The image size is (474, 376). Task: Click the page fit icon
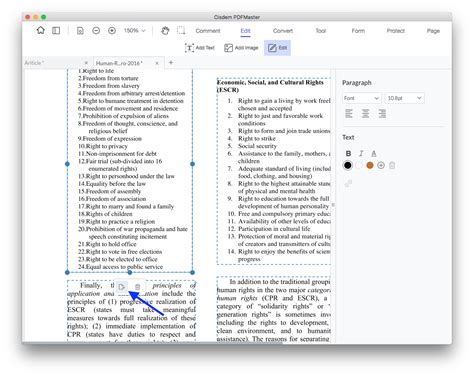pos(80,31)
